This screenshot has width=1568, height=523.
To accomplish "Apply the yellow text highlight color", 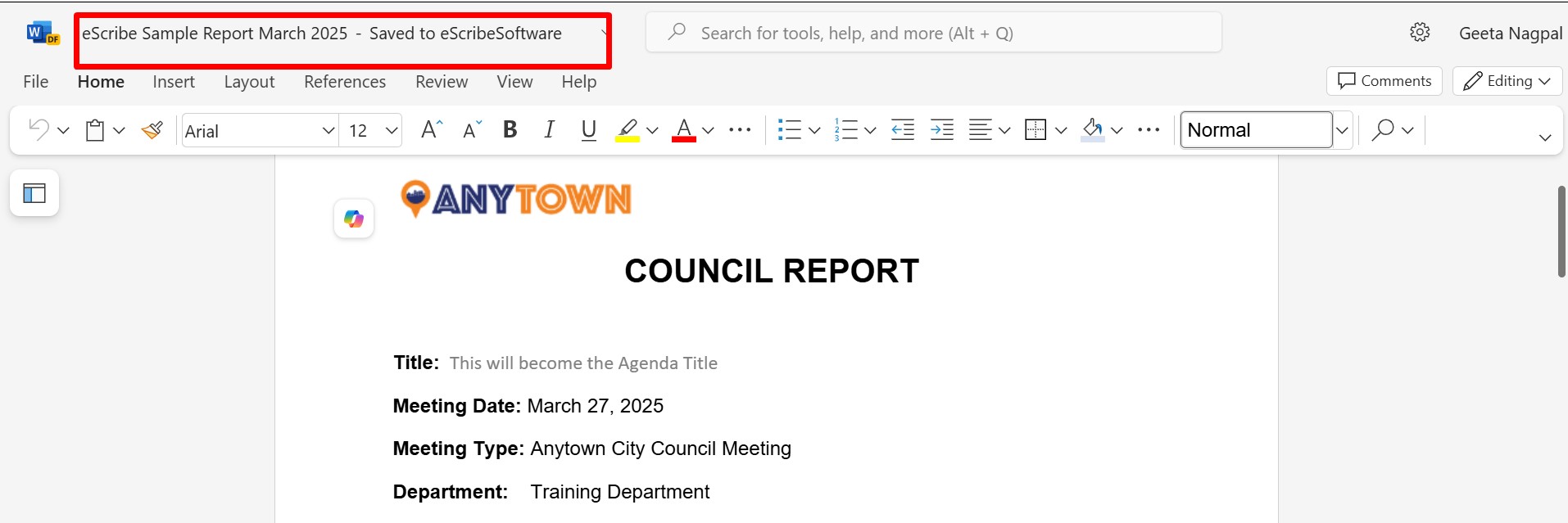I will (628, 130).
